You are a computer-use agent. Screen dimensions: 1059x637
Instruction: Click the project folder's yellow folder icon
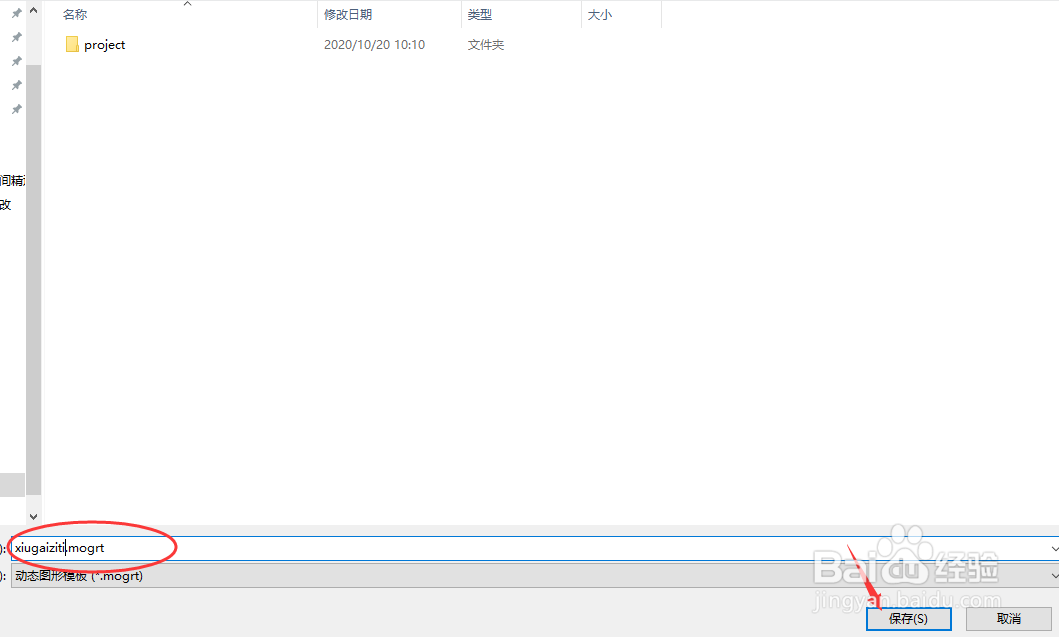pos(72,44)
